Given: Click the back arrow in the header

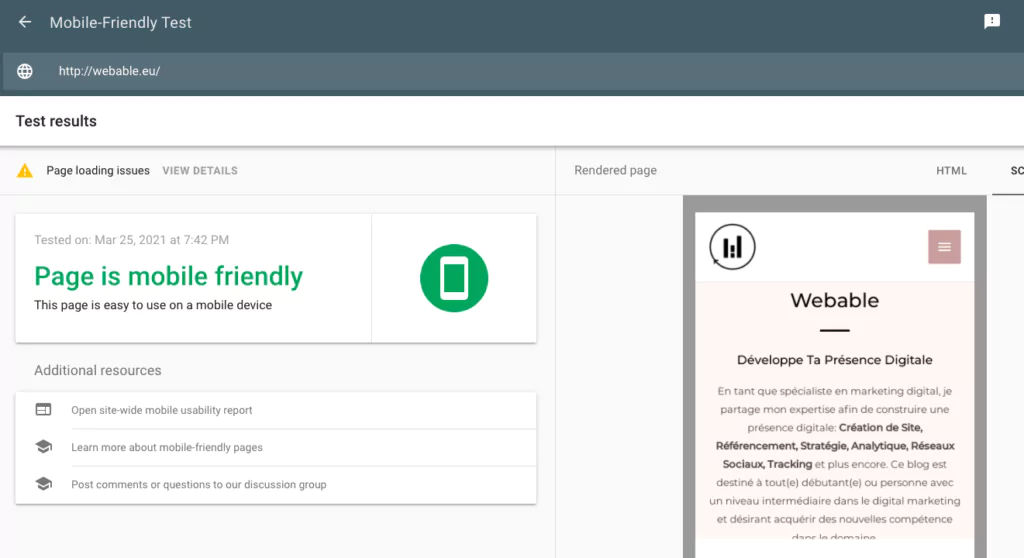Looking at the screenshot, I should click(x=25, y=22).
